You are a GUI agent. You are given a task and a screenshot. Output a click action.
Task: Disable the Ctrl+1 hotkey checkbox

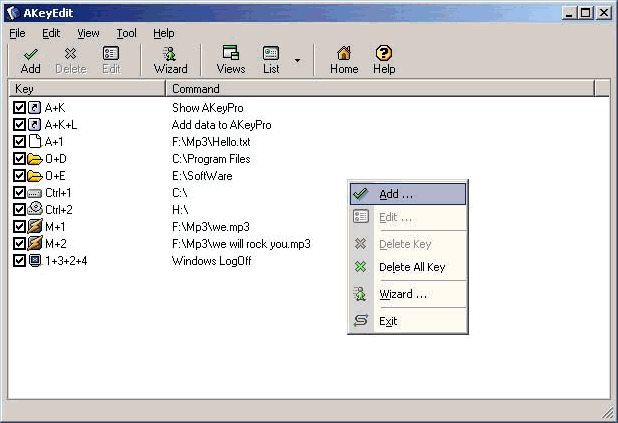(x=19, y=193)
